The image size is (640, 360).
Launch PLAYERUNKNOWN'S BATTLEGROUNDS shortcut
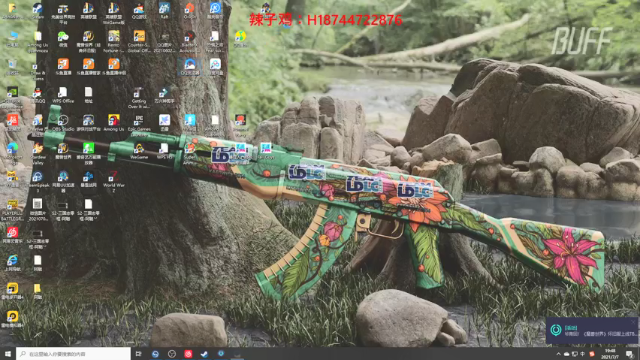point(12,209)
